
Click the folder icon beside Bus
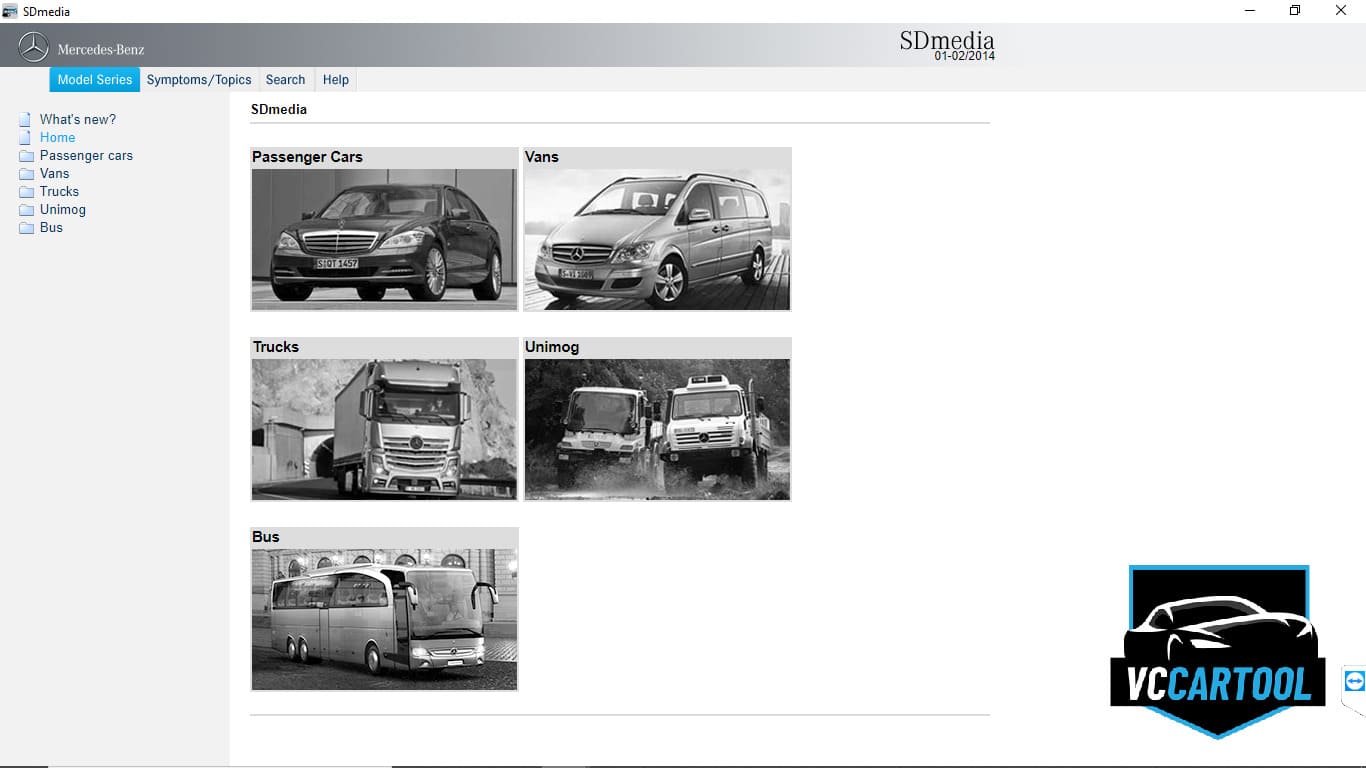point(26,228)
